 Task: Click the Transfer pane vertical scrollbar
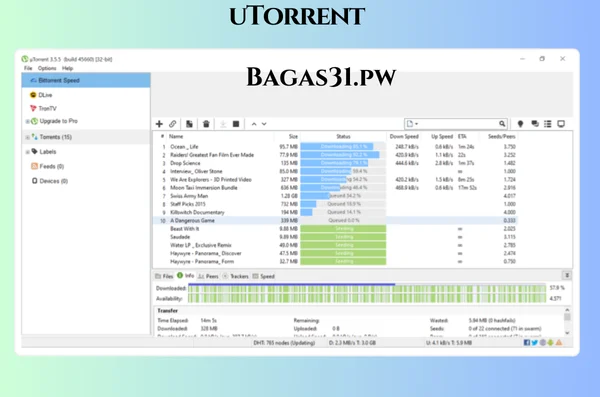pos(567,322)
